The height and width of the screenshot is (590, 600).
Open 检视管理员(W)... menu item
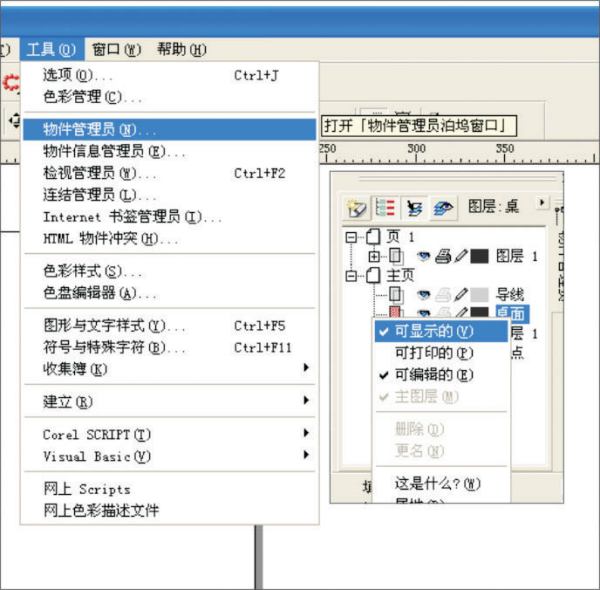pos(168,173)
